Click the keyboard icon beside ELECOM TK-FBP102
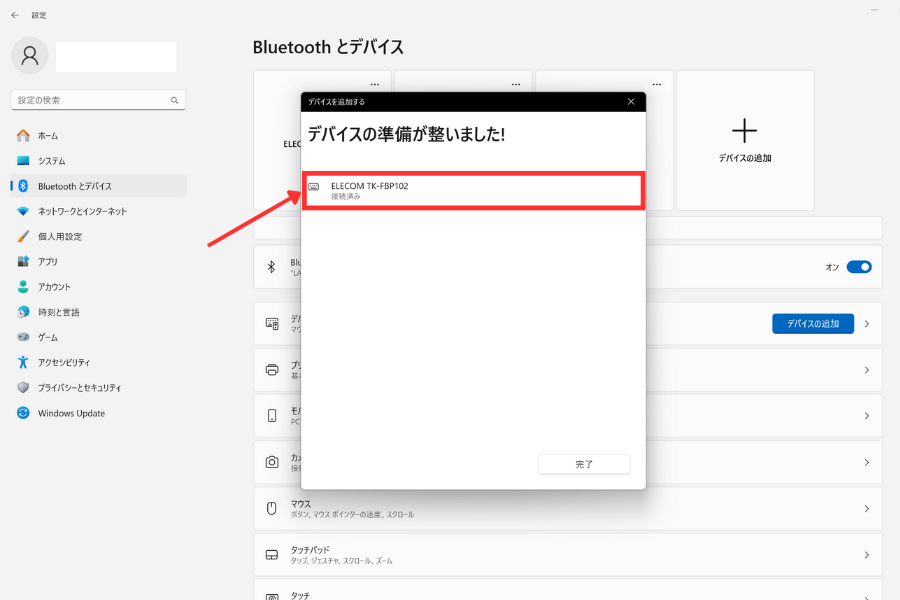Screen dimensions: 900x600 tap(314, 187)
